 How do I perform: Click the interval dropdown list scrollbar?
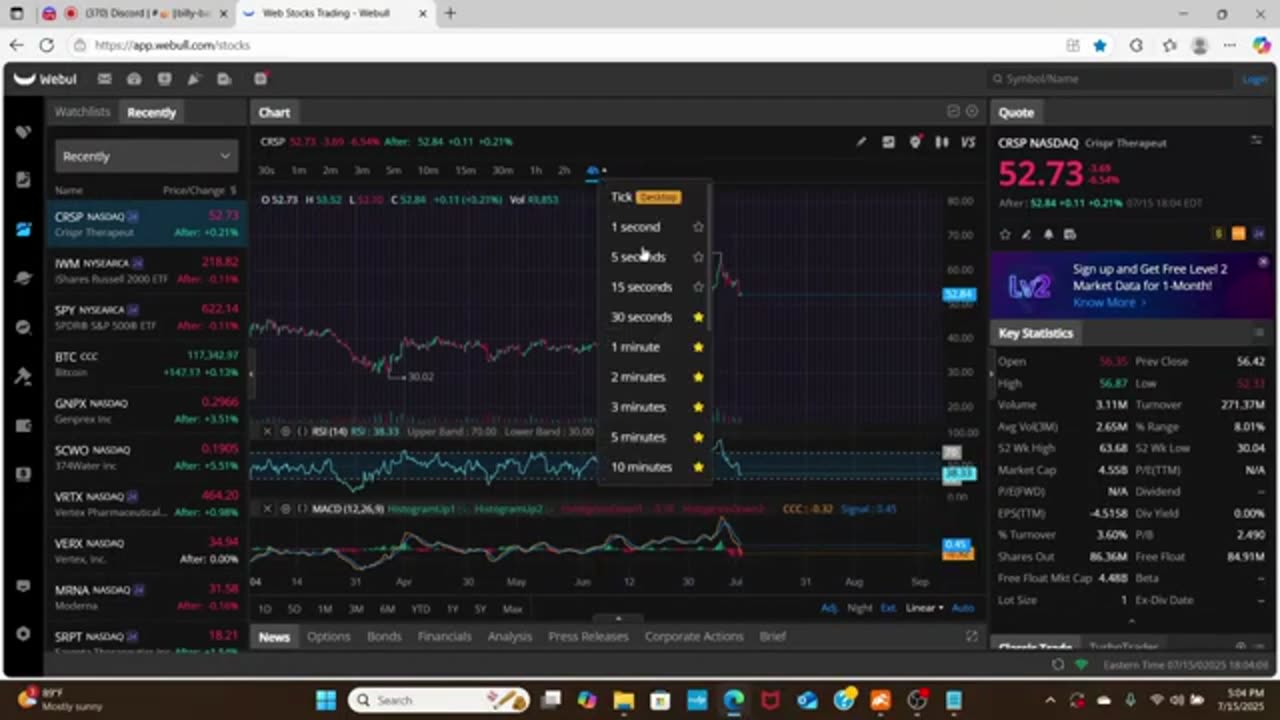click(710, 258)
